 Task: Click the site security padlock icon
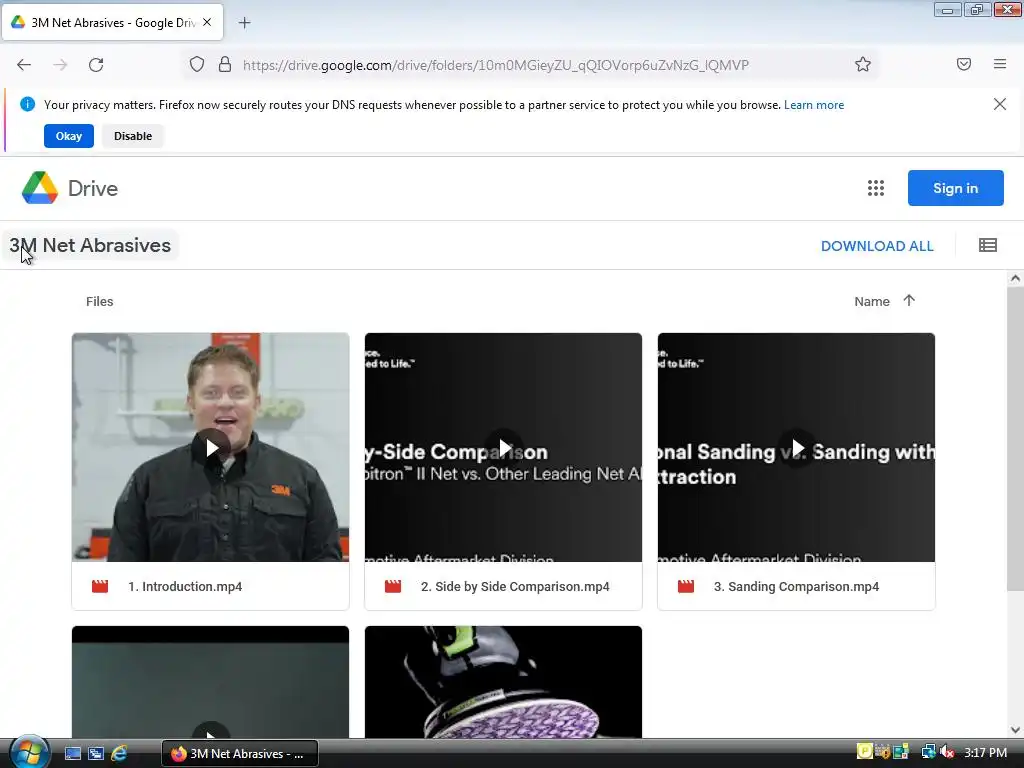click(225, 64)
